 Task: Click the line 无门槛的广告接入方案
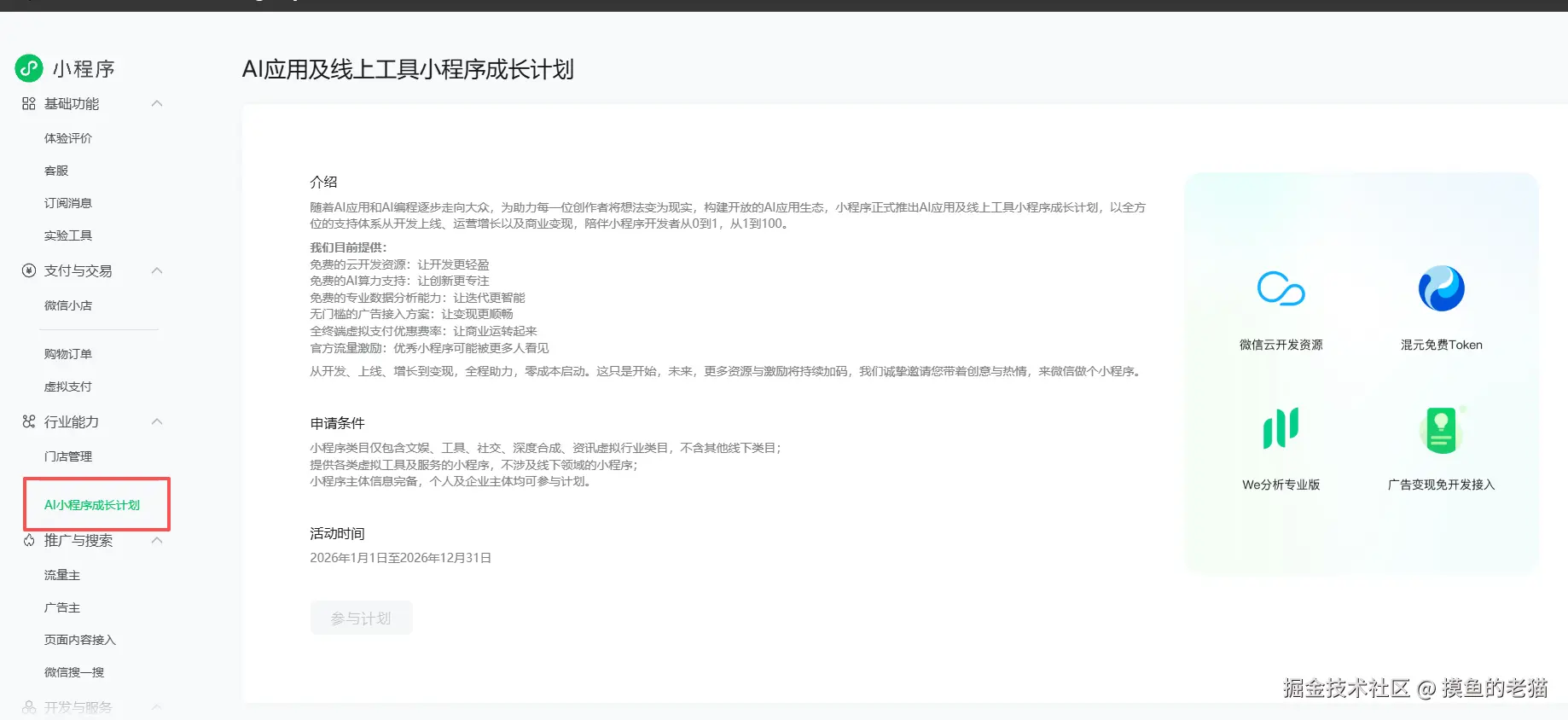coord(411,314)
